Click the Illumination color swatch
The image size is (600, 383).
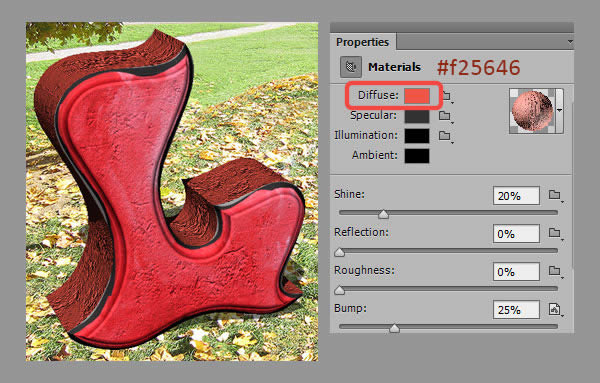coord(417,135)
